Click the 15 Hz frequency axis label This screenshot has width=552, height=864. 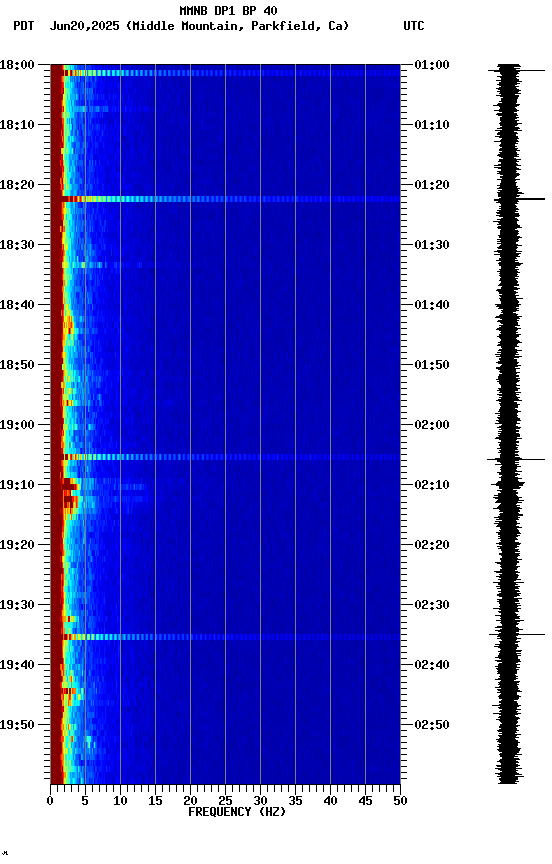[155, 801]
